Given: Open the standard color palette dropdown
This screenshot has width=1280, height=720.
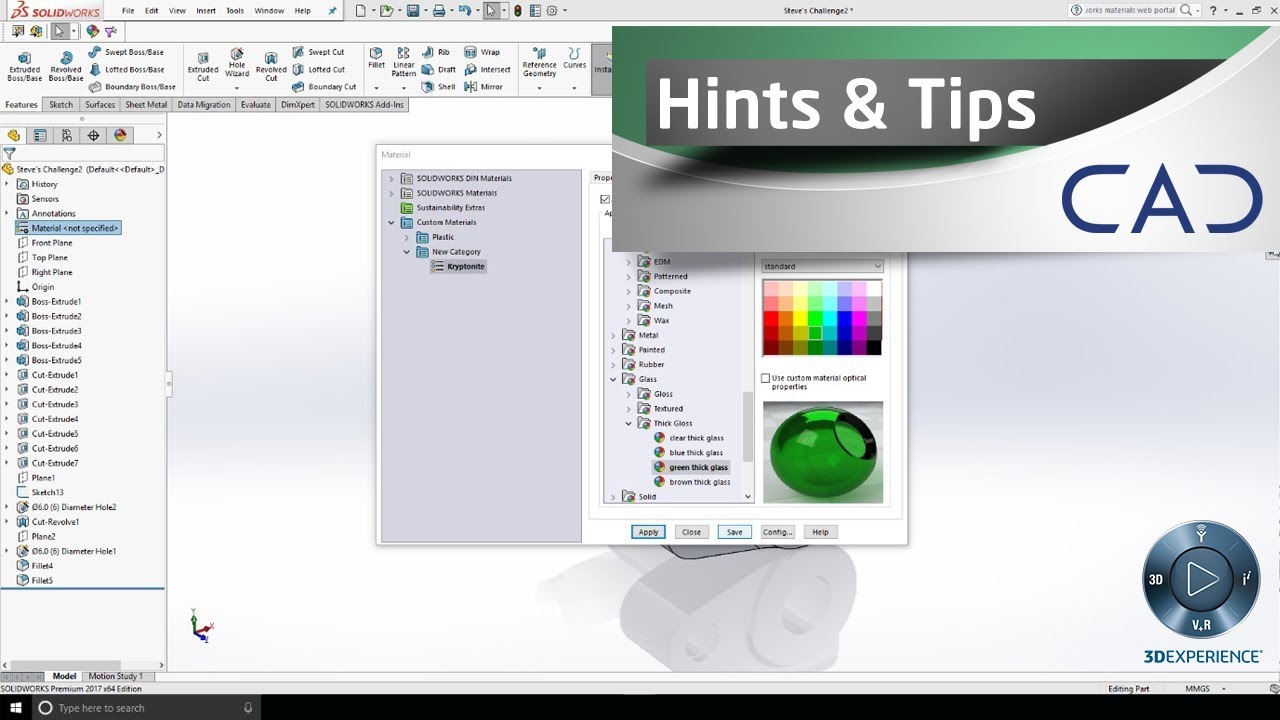Looking at the screenshot, I should (822, 266).
